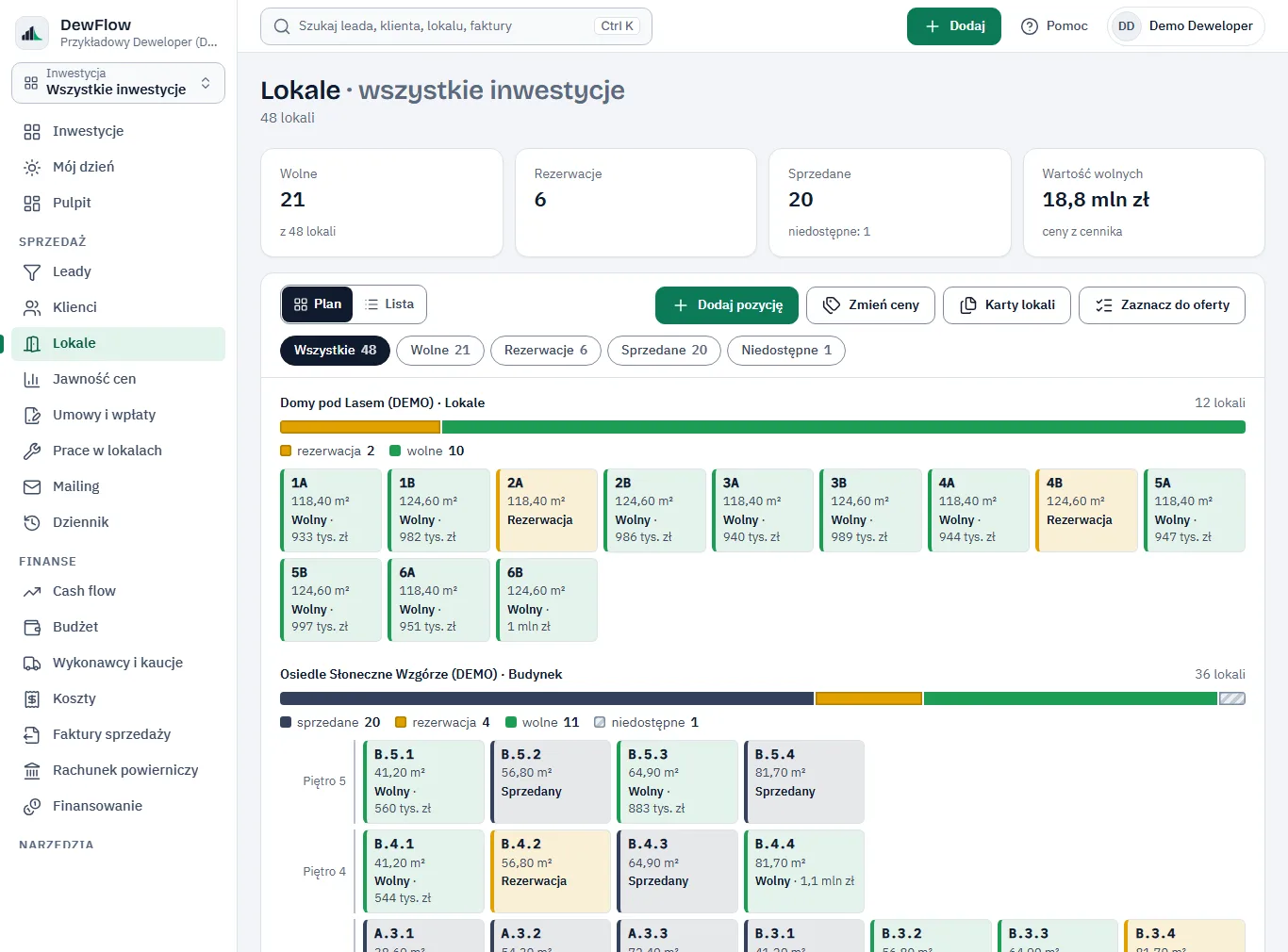Open Jawność cen chart item

click(118, 379)
